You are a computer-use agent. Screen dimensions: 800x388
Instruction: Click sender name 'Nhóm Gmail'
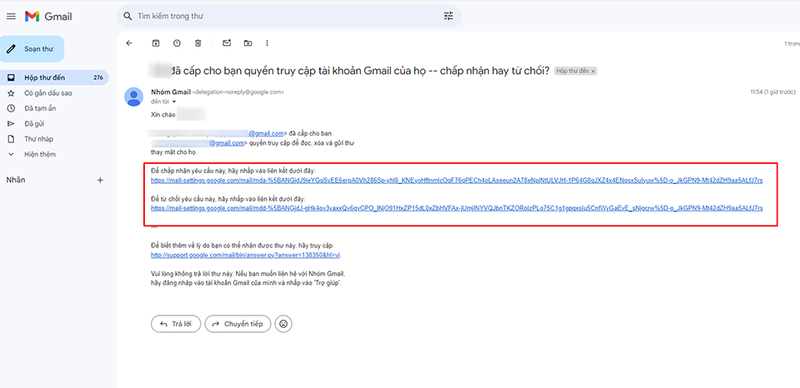171,92
